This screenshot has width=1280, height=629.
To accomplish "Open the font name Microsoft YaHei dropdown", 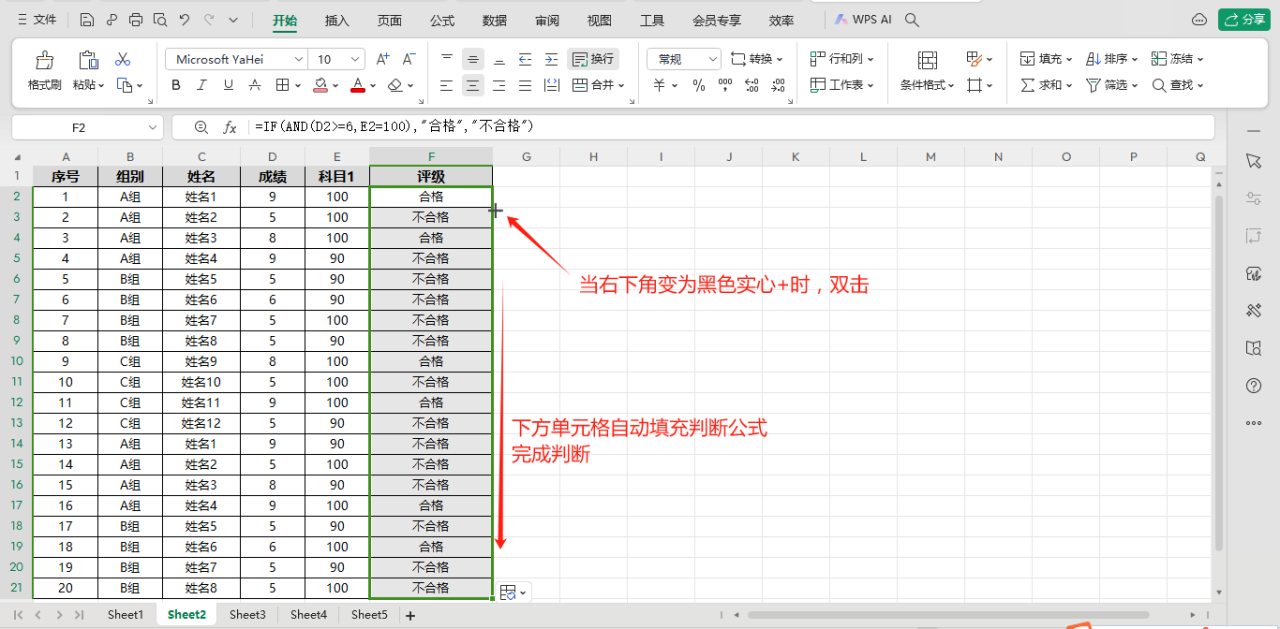I will coord(298,59).
